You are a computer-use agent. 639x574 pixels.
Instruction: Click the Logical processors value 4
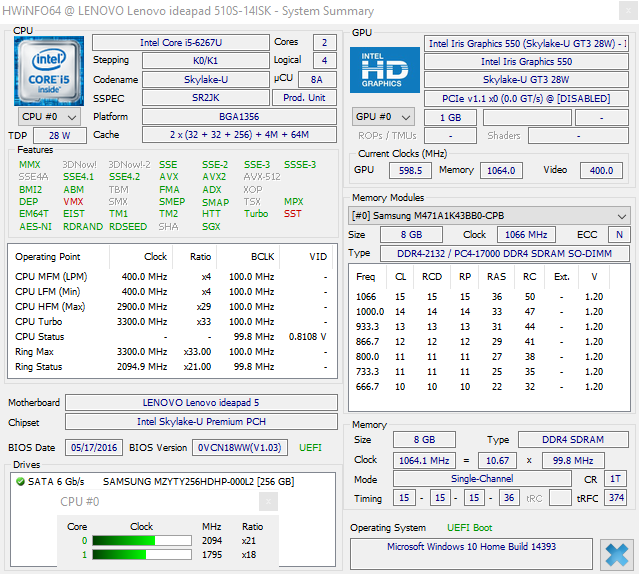click(x=324, y=61)
